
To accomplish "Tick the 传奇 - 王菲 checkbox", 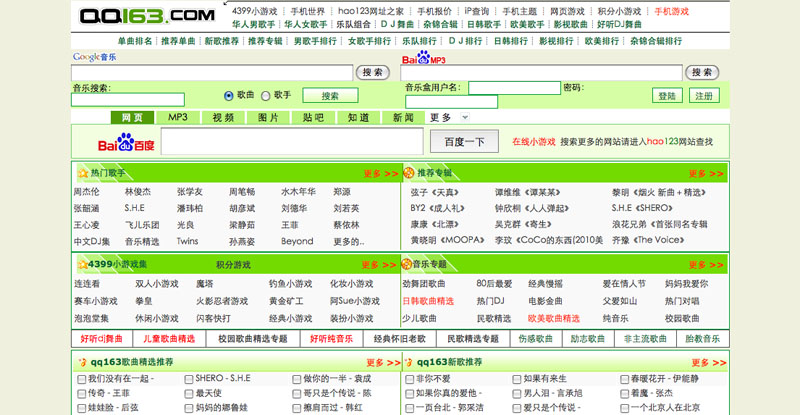I will (82, 394).
